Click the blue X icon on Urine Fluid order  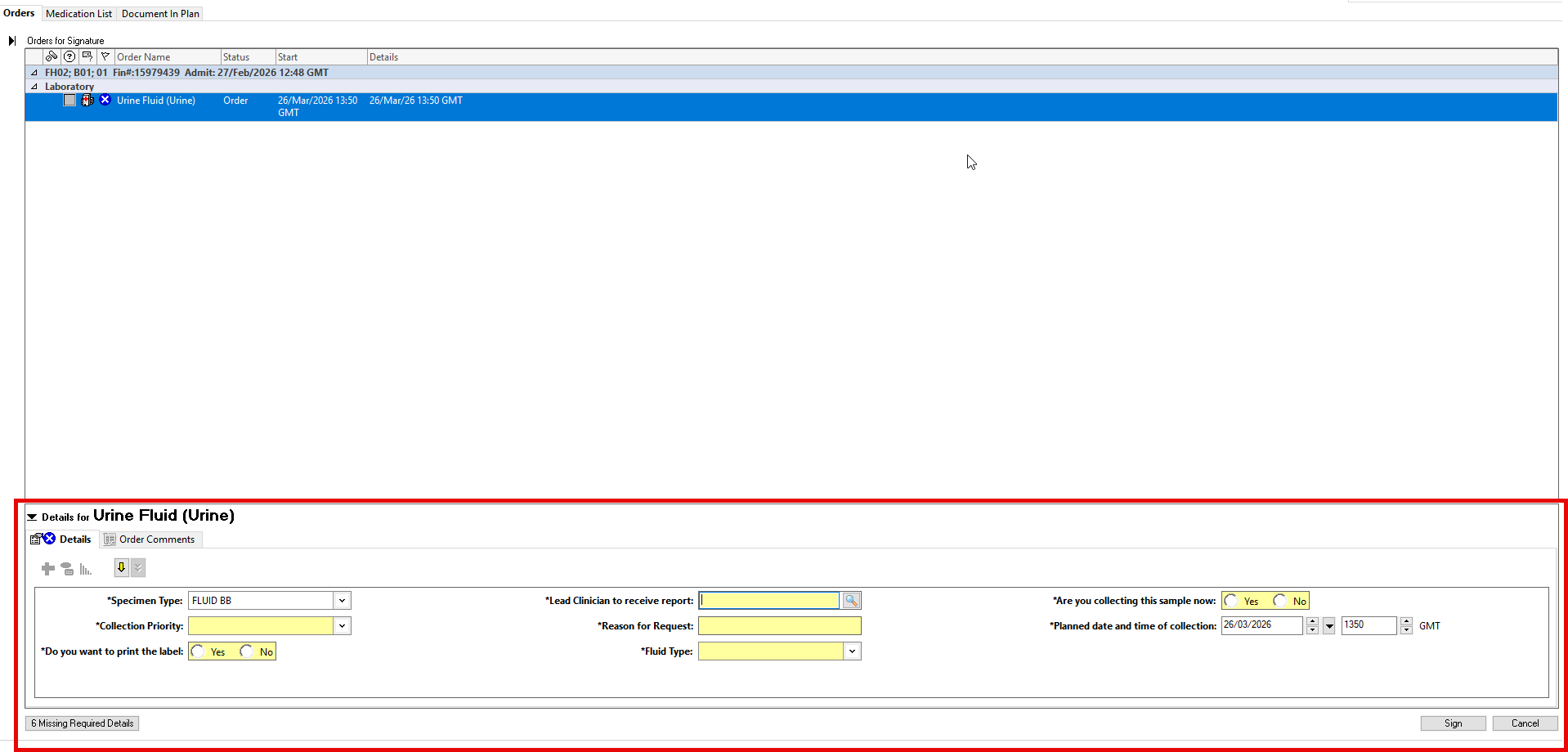[105, 100]
